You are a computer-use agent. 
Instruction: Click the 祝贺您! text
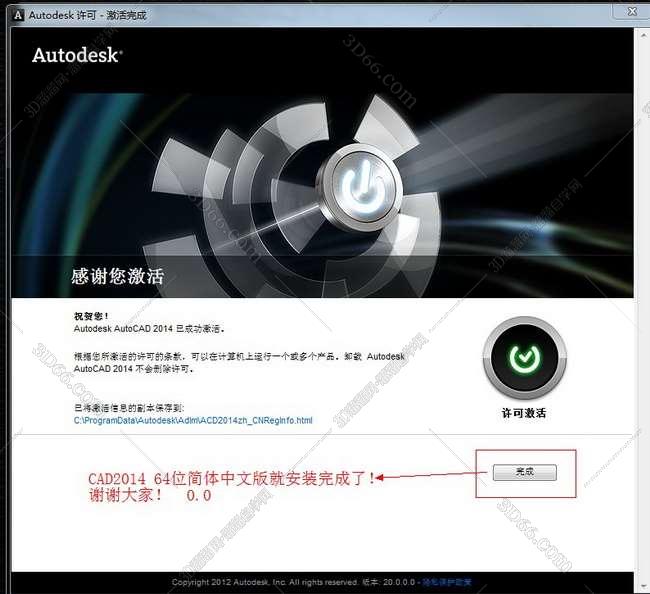pos(91,316)
